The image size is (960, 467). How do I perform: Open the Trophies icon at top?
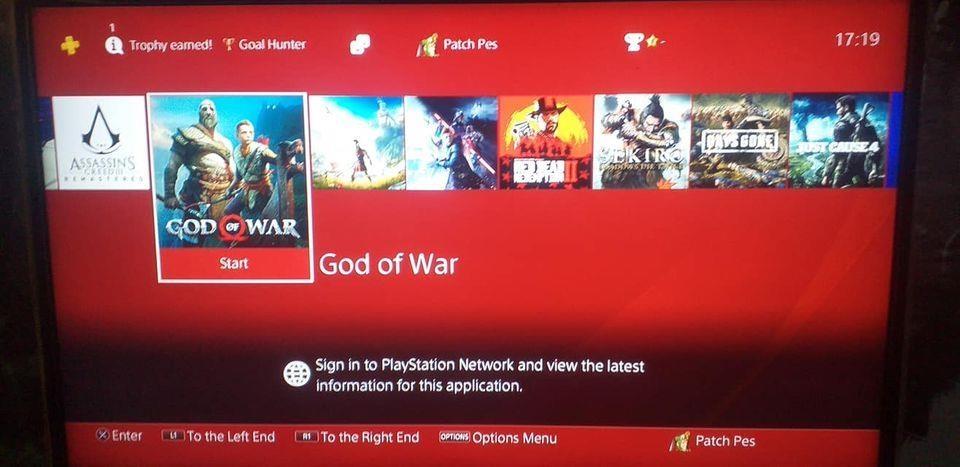point(641,42)
